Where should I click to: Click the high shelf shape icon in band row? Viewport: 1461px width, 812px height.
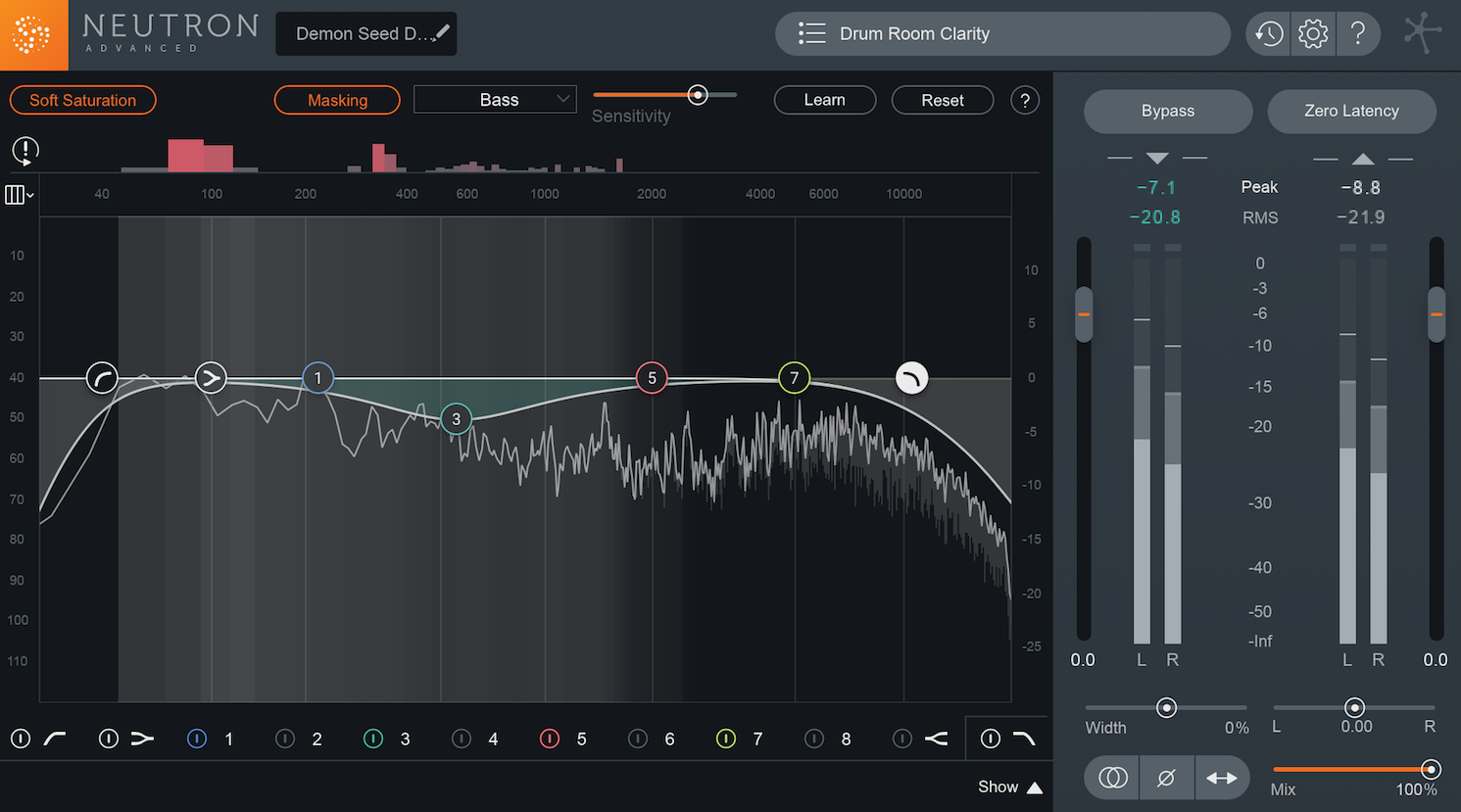(x=937, y=739)
